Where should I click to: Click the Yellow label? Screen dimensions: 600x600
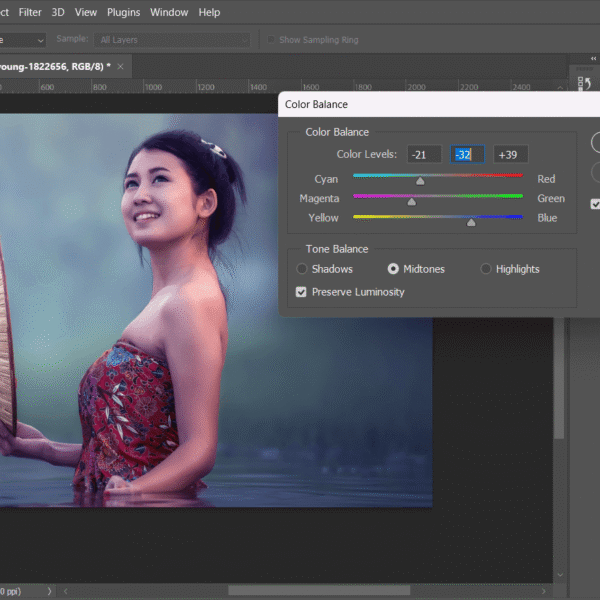(x=323, y=218)
